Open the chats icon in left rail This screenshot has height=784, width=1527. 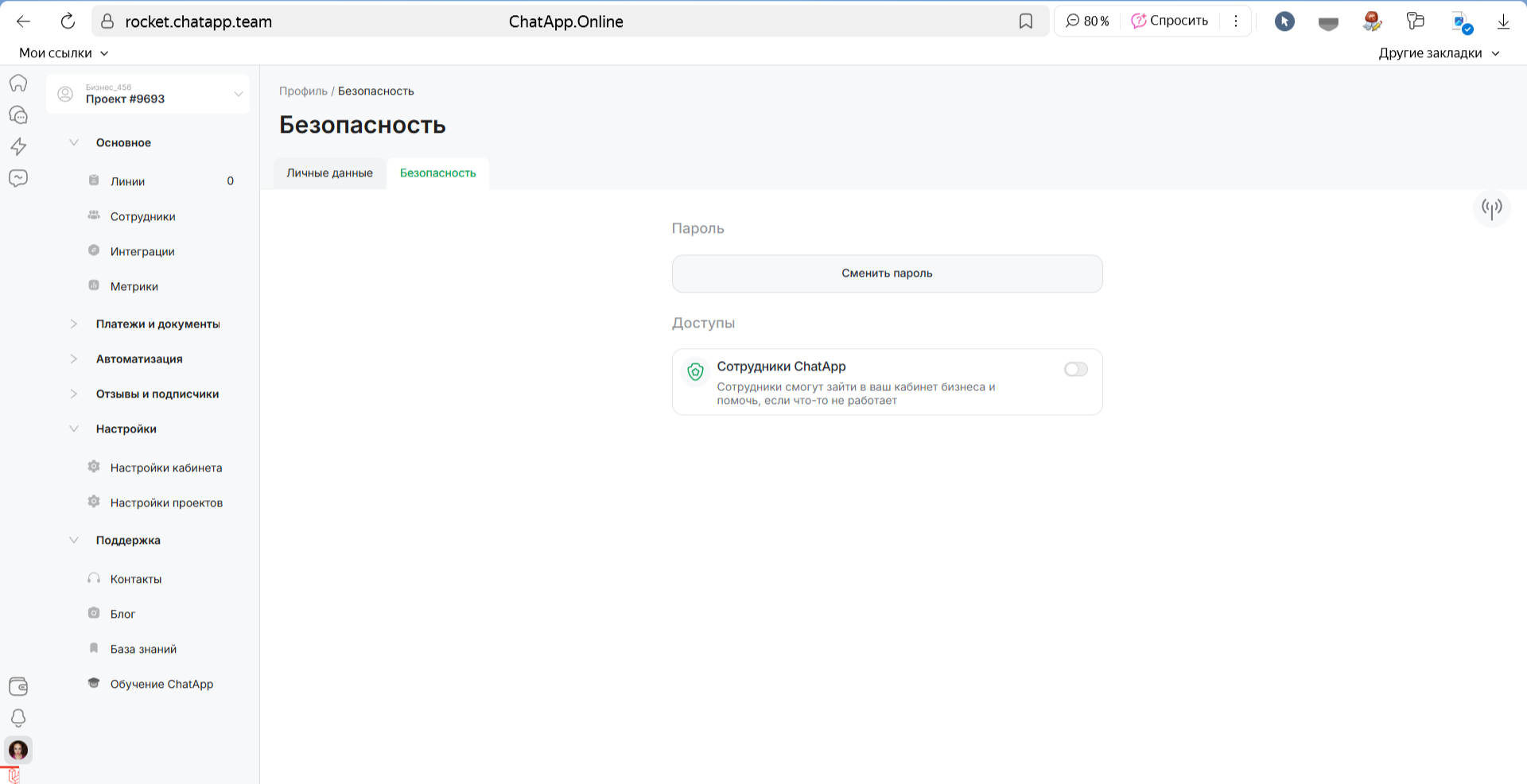(18, 115)
